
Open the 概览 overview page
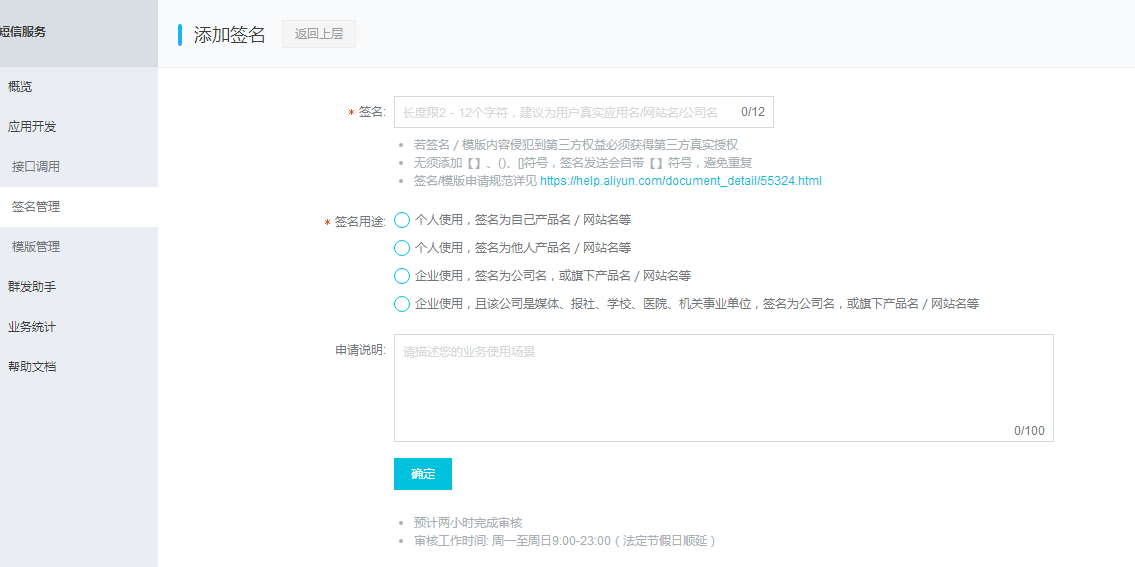(20, 87)
